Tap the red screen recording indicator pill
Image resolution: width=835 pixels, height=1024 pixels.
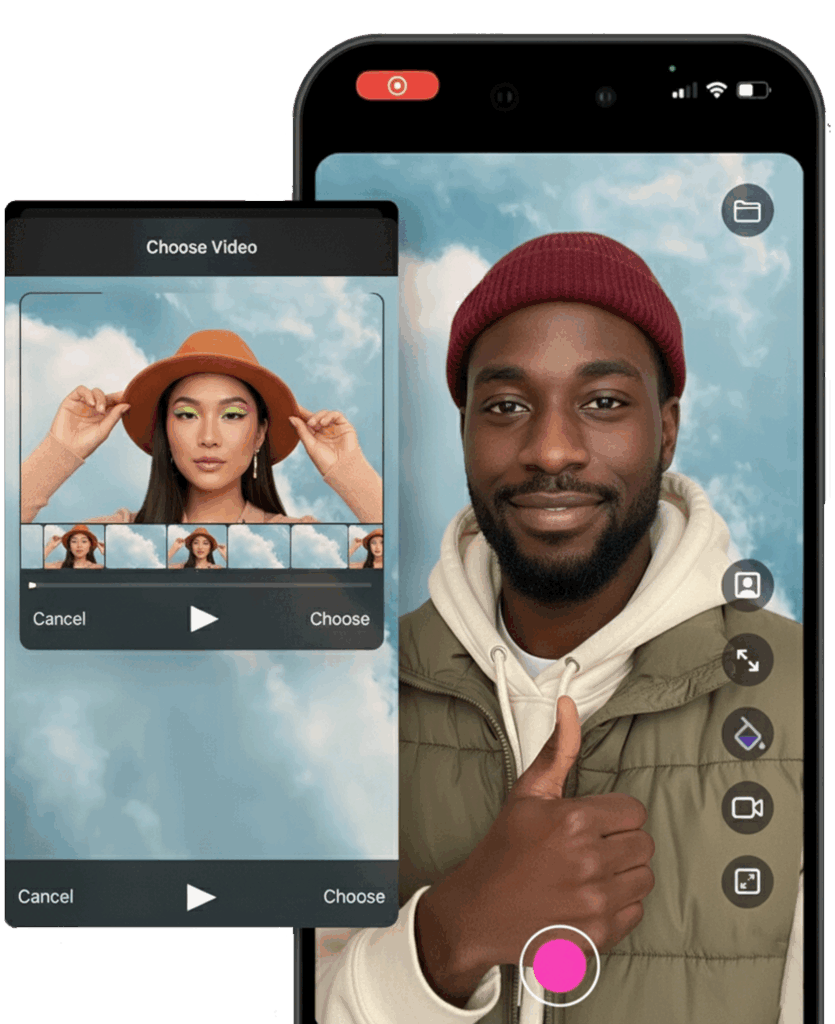(397, 86)
